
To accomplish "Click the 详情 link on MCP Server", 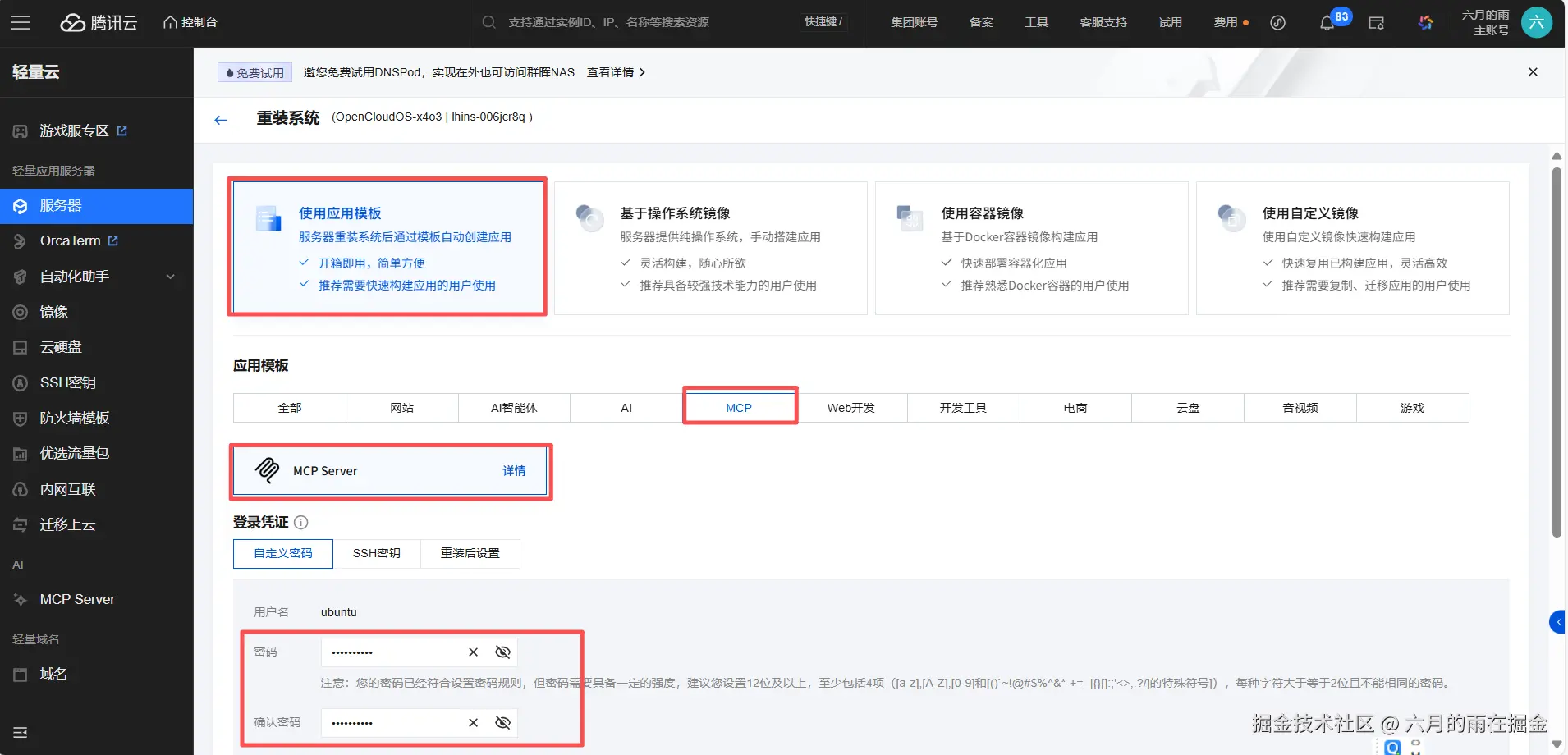I will point(514,471).
